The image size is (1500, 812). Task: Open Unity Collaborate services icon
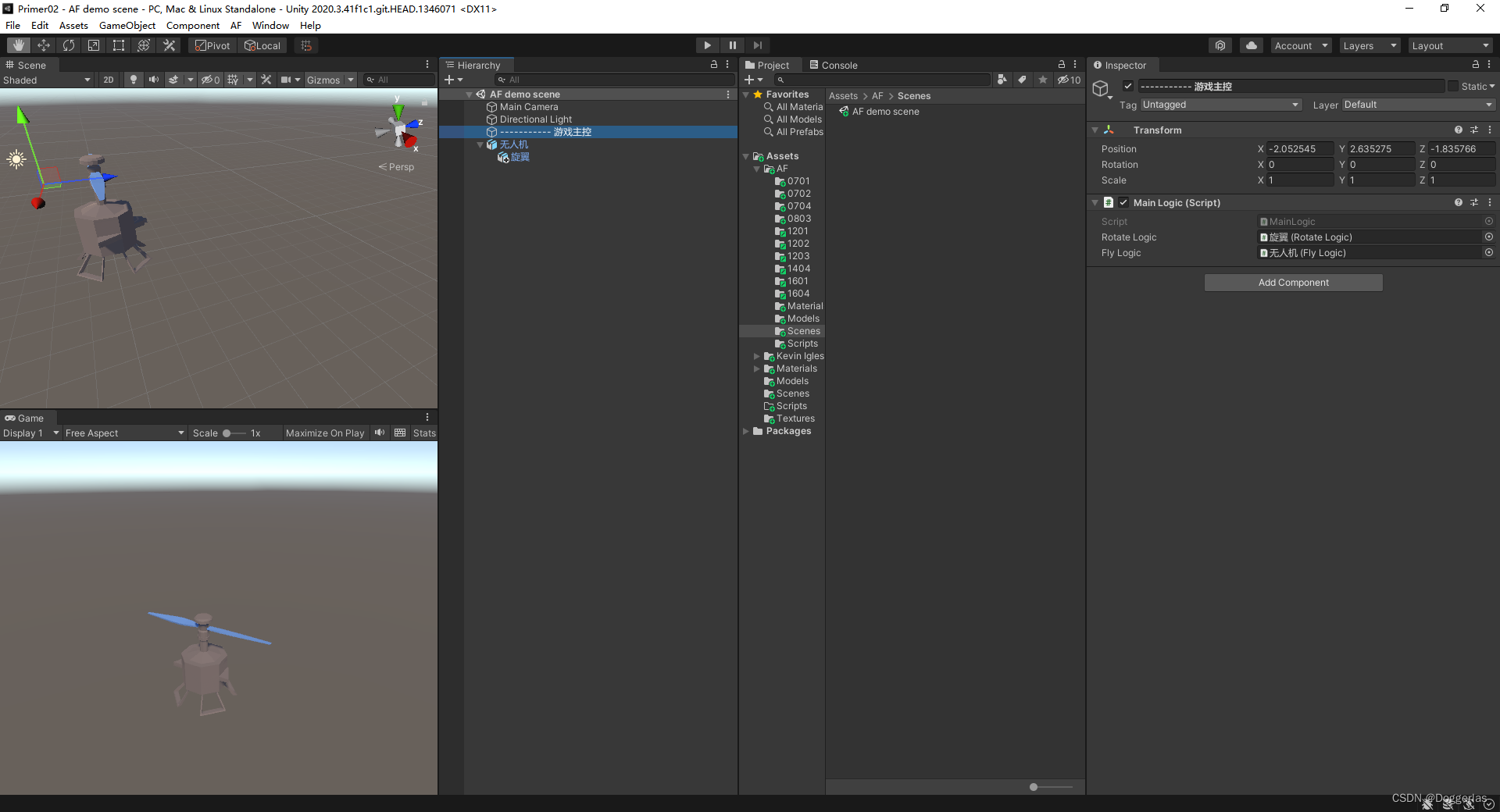[x=1220, y=45]
